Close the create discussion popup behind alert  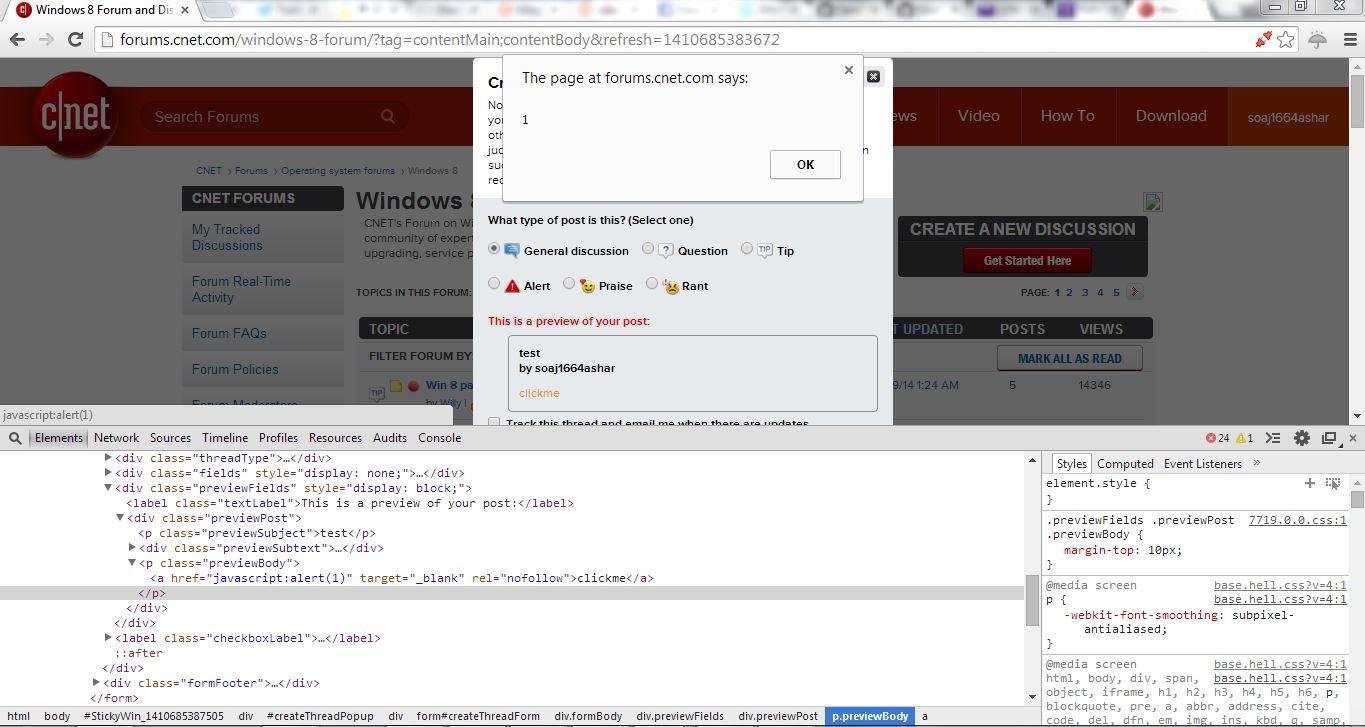[873, 77]
